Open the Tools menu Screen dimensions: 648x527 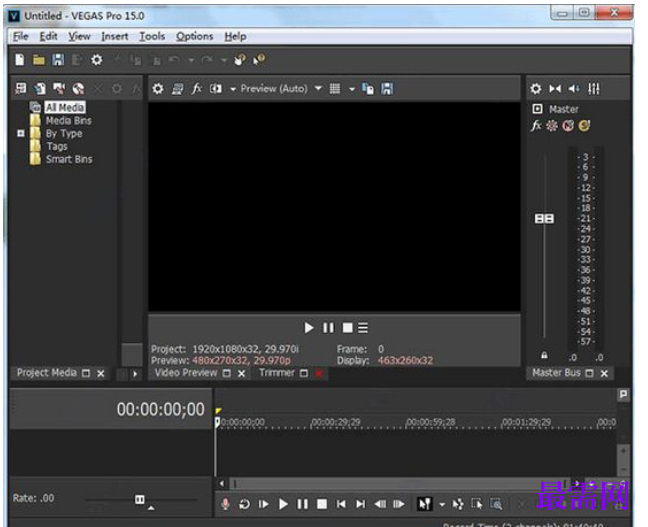tap(152, 36)
